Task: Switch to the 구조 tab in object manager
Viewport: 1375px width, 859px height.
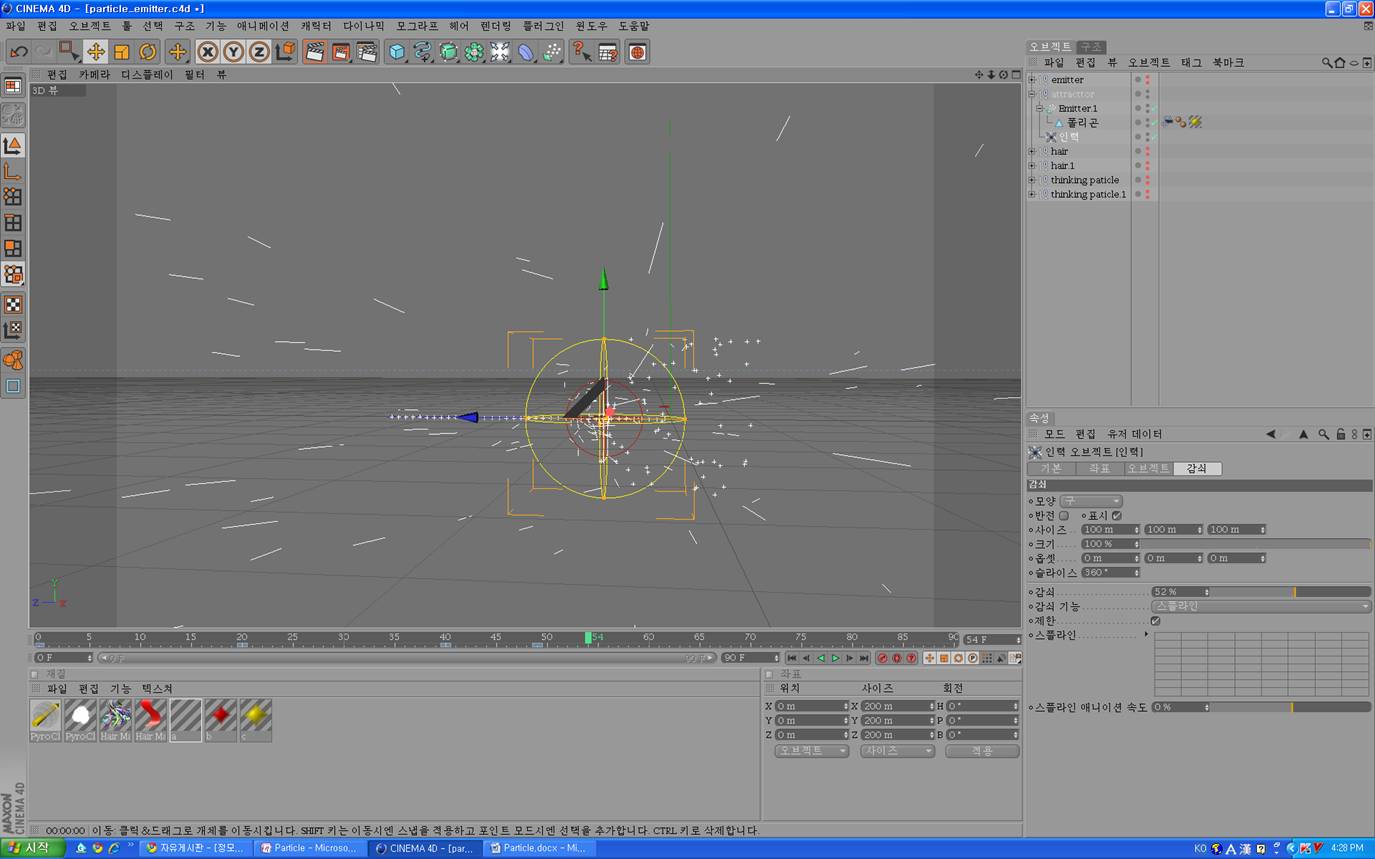Action: coord(1091,47)
